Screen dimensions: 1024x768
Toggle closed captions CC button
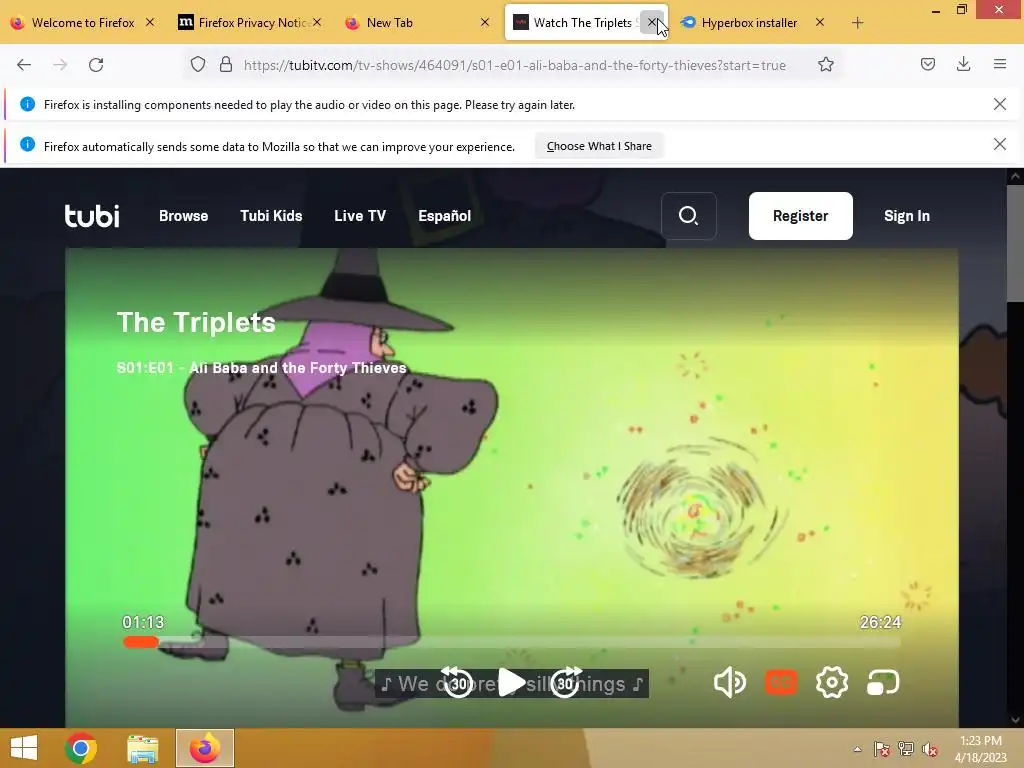tap(781, 682)
